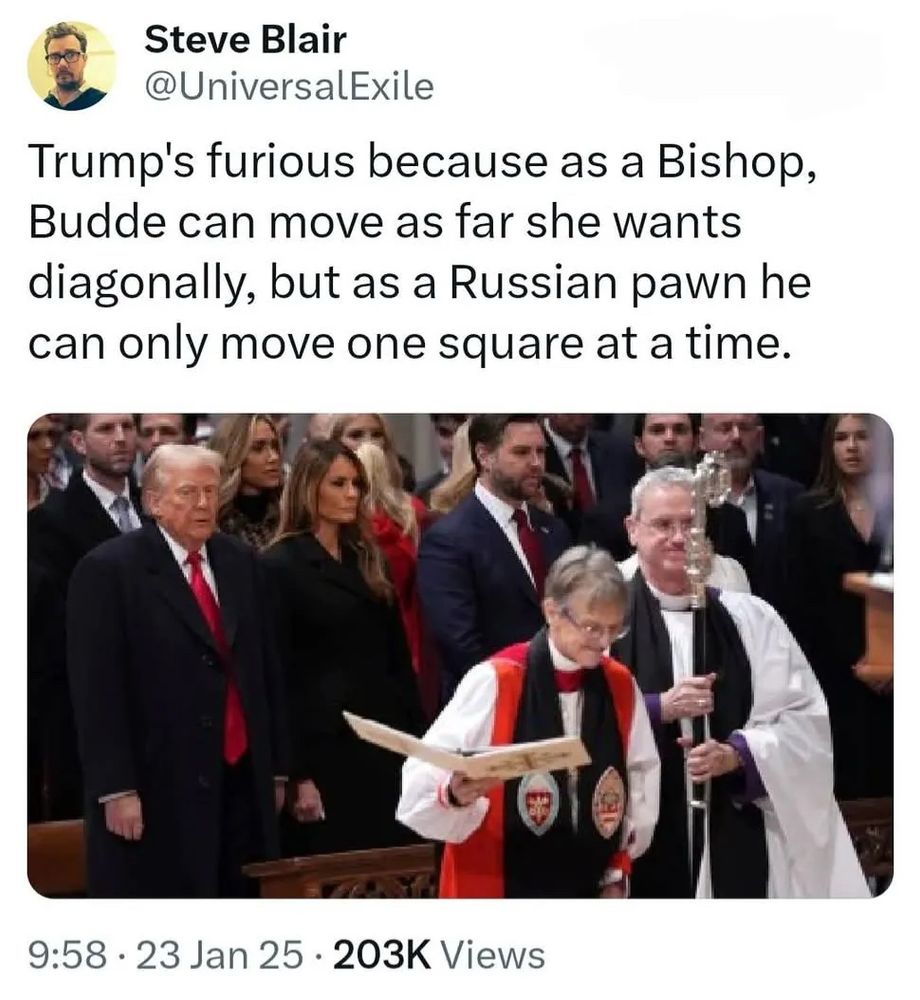Open the 203K Views count
This screenshot has width=920, height=1000.
439,956
